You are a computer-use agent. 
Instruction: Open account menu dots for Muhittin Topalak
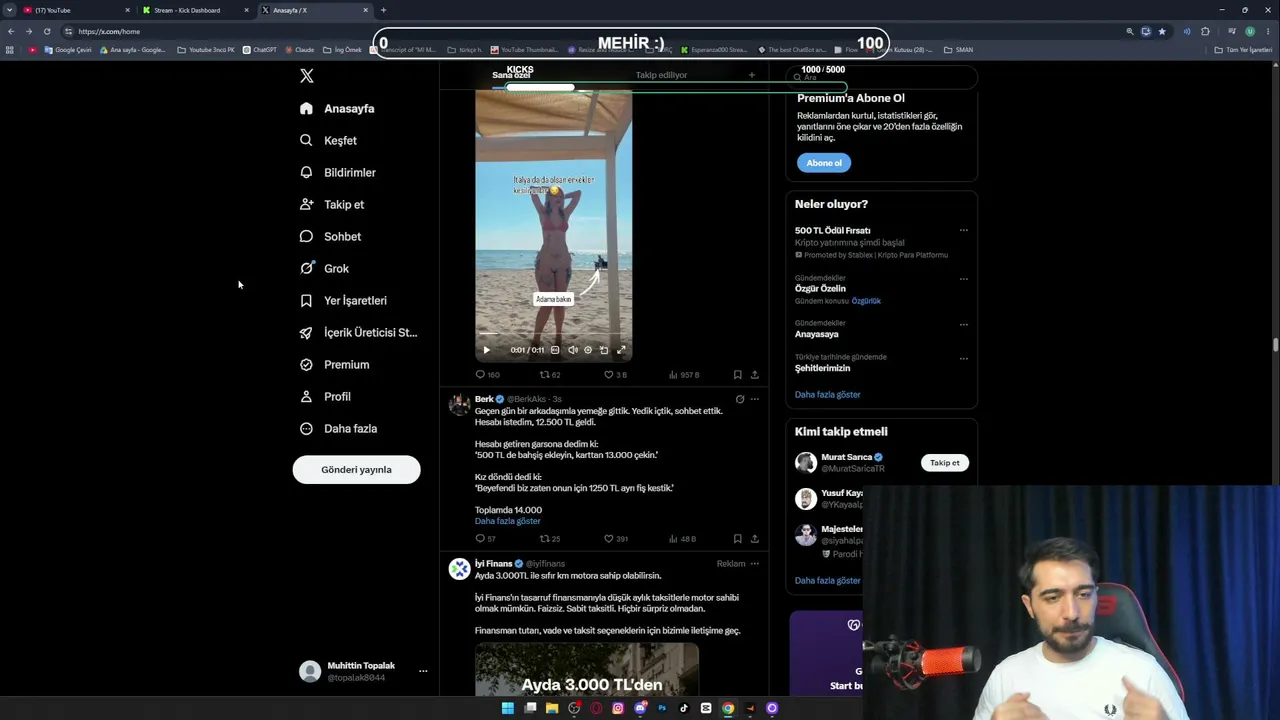tap(423, 671)
